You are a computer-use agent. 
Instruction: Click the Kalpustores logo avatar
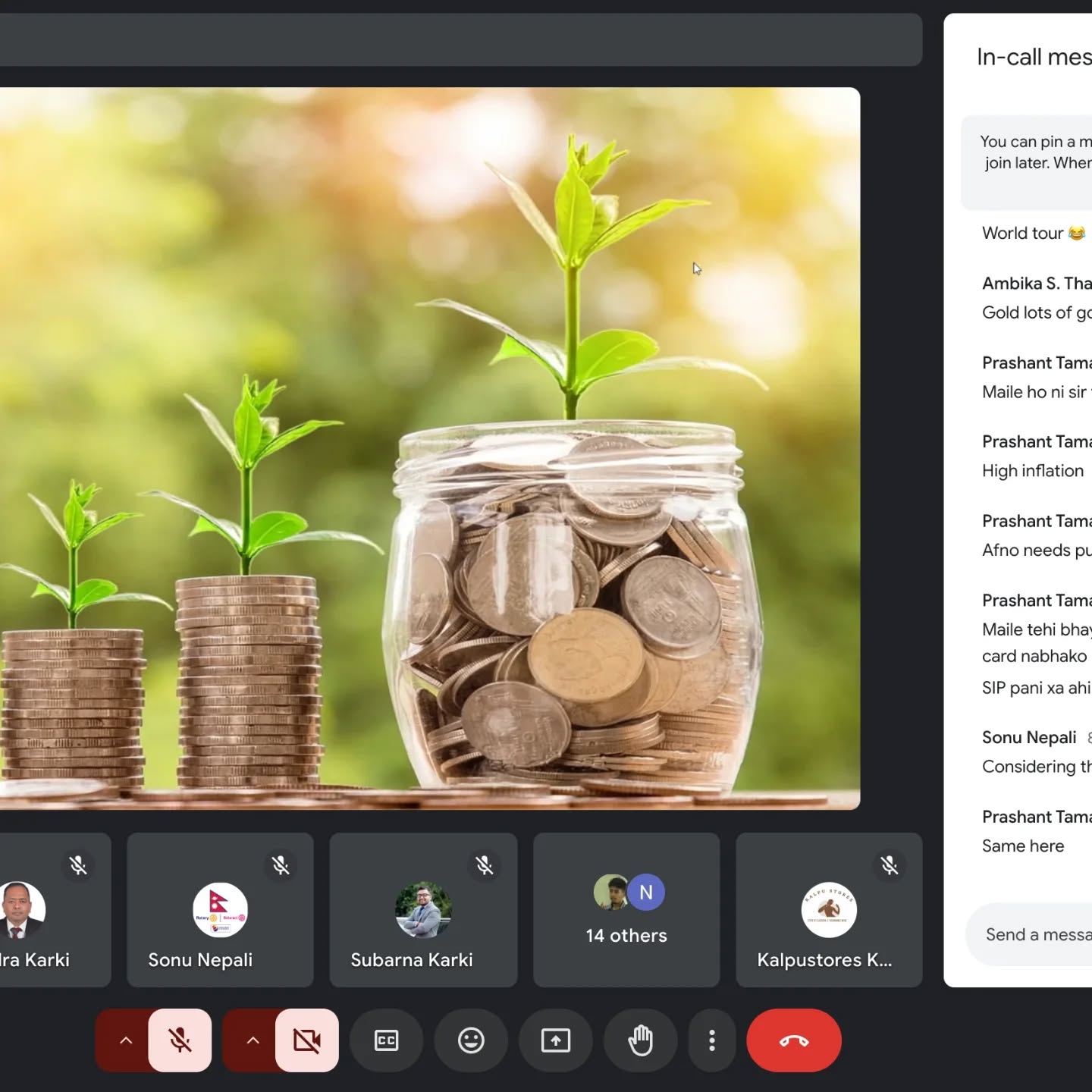(x=829, y=910)
